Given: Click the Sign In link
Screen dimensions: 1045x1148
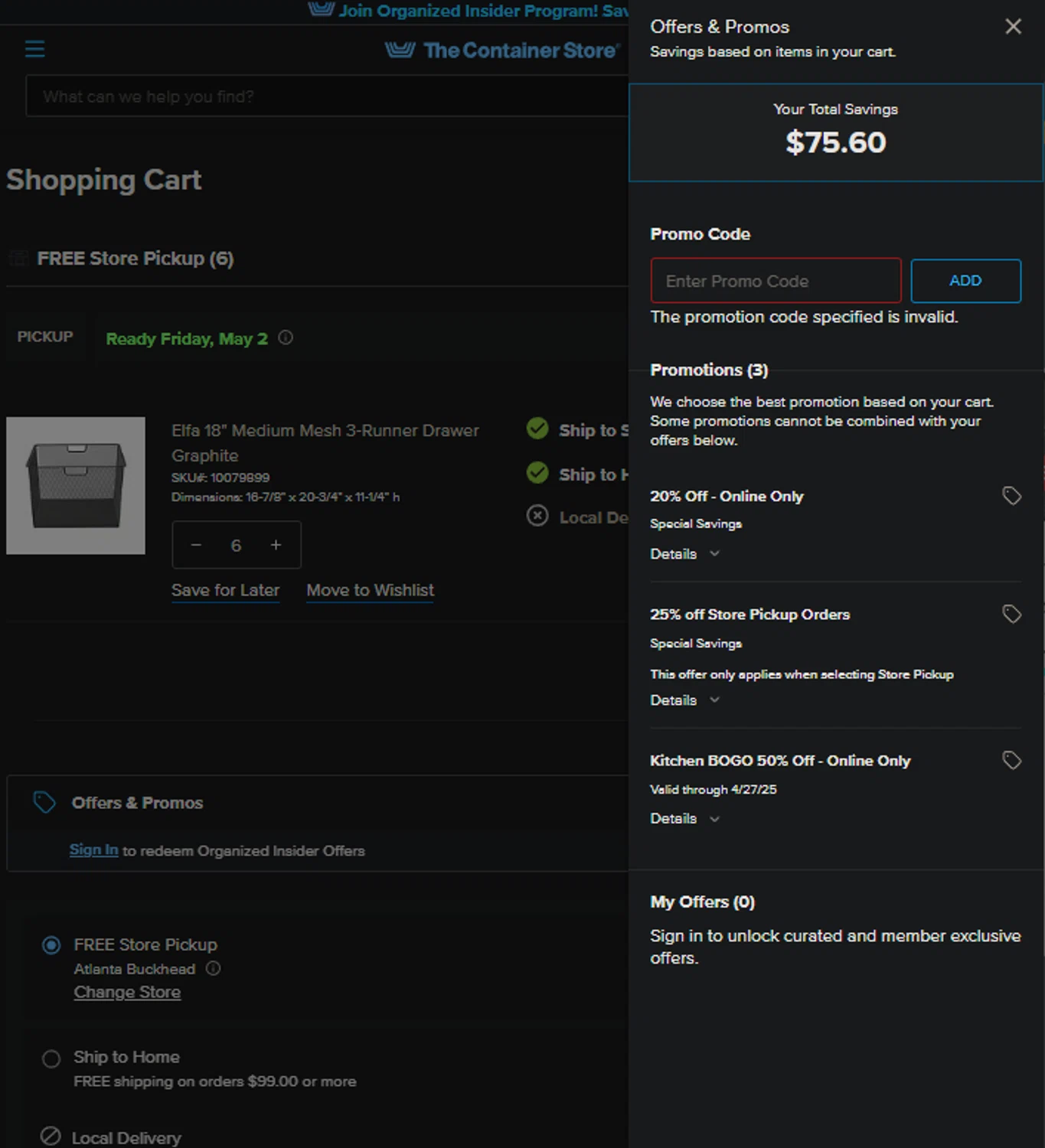Looking at the screenshot, I should coord(93,850).
